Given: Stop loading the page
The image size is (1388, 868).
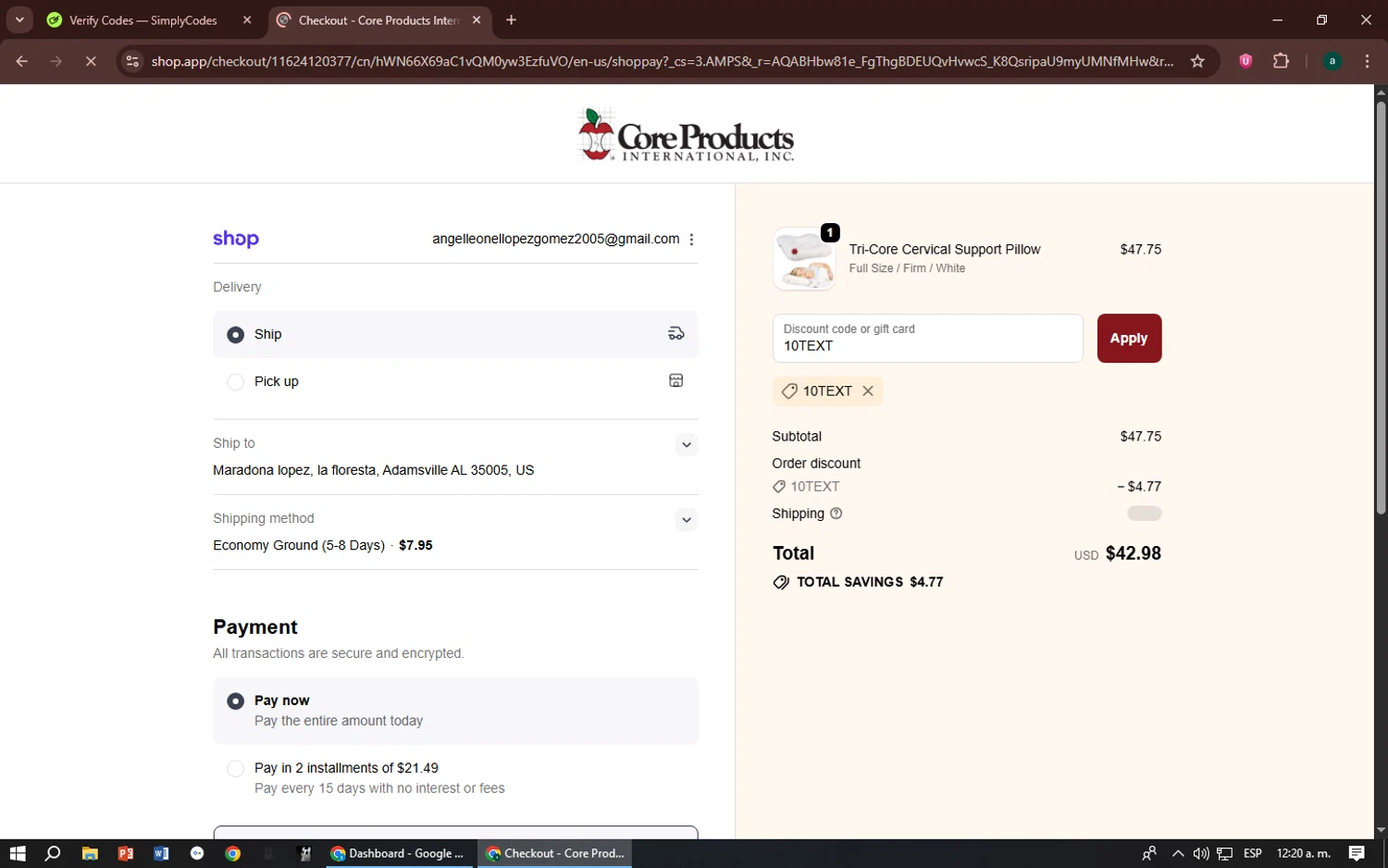Looking at the screenshot, I should (x=91, y=61).
